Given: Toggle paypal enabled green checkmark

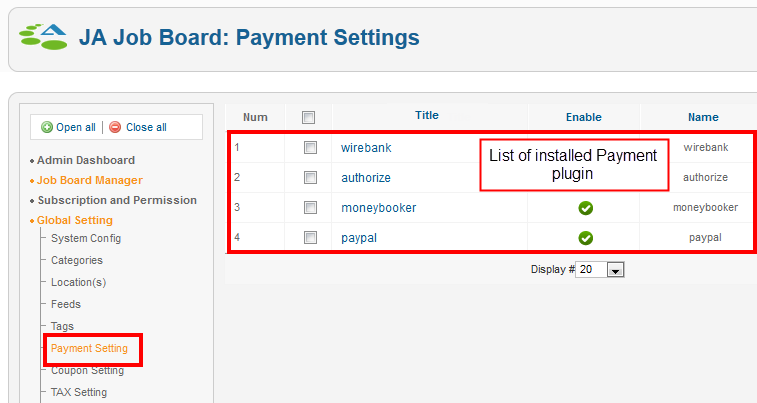Looking at the screenshot, I should click(x=585, y=238).
